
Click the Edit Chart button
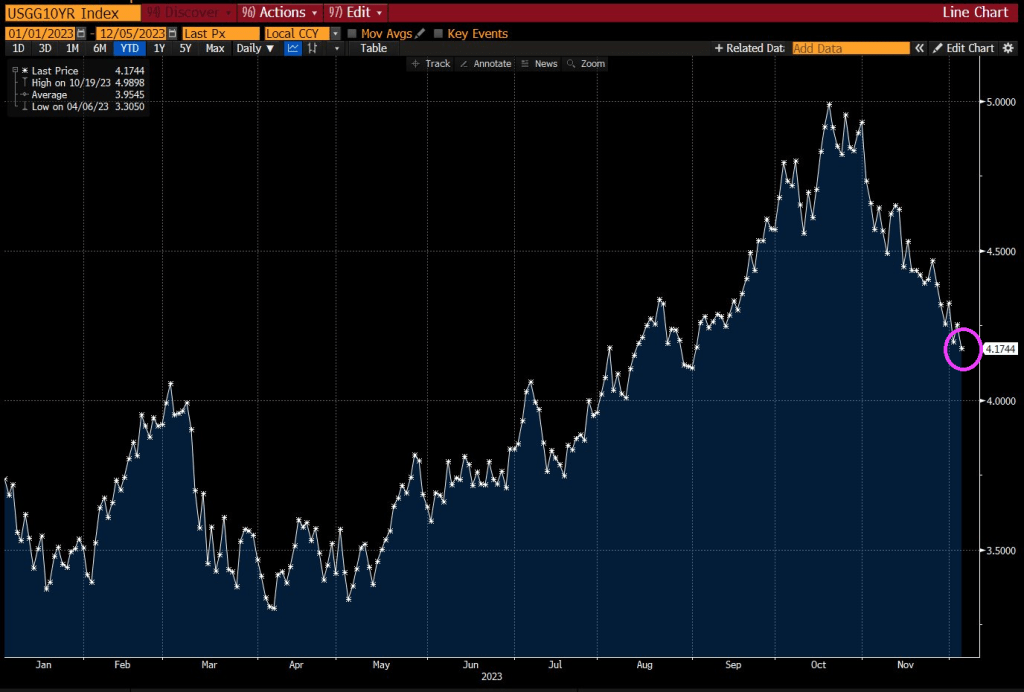tap(964, 48)
